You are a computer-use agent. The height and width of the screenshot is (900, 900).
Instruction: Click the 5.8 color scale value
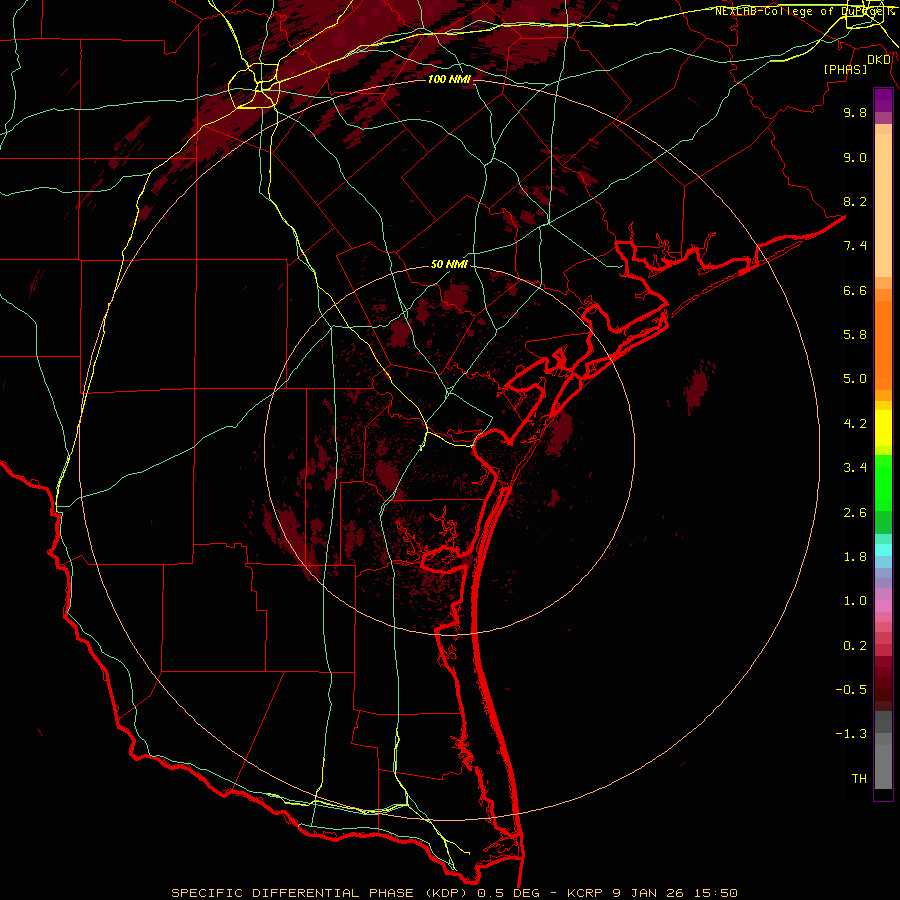pos(855,335)
